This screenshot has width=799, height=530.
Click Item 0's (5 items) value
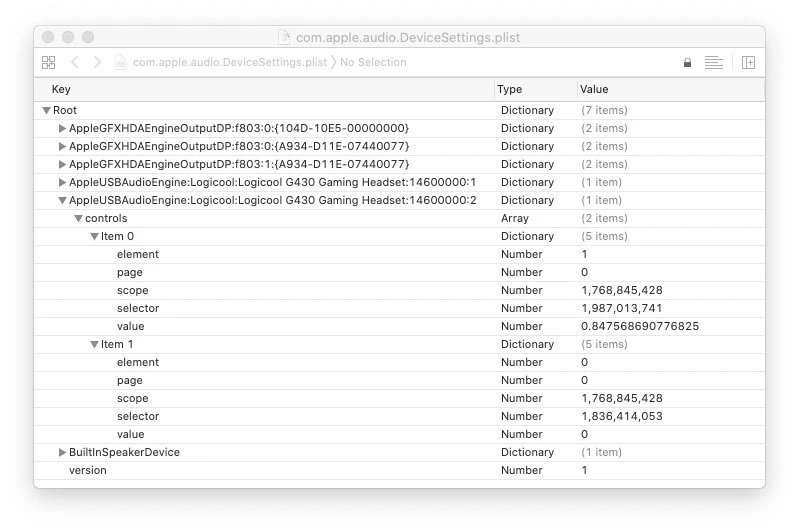[x=604, y=236]
